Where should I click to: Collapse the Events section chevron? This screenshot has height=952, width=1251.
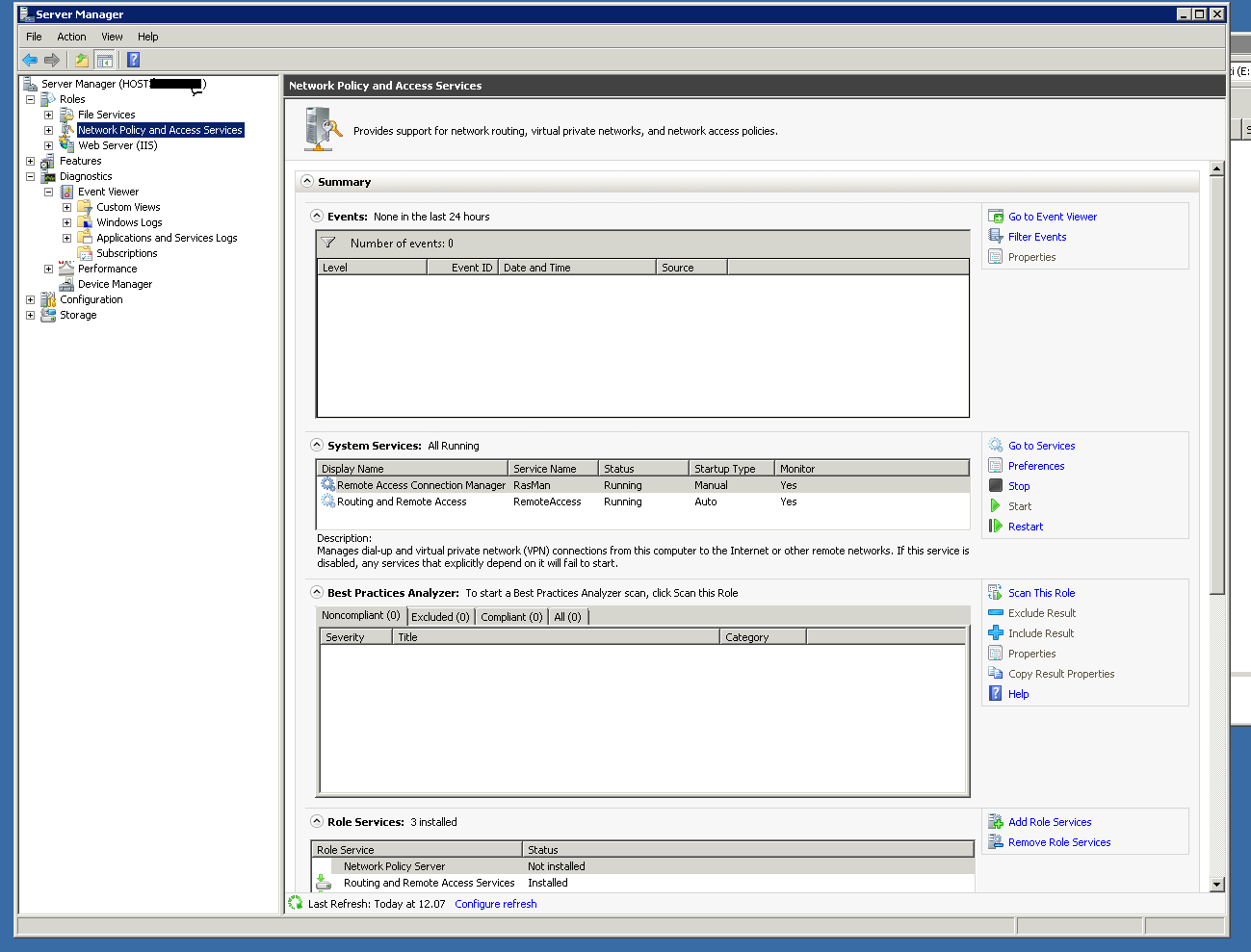tap(317, 216)
